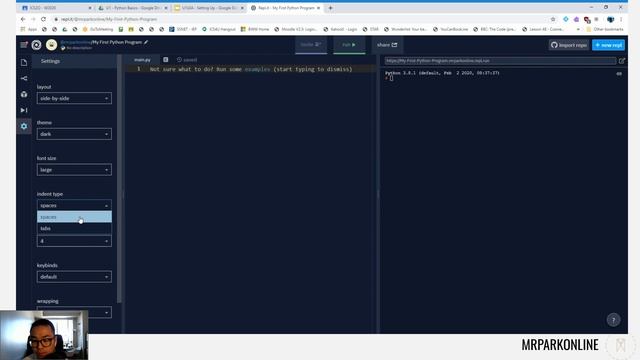This screenshot has height=360, width=640.
Task: Click the share button
Action: click(x=387, y=45)
